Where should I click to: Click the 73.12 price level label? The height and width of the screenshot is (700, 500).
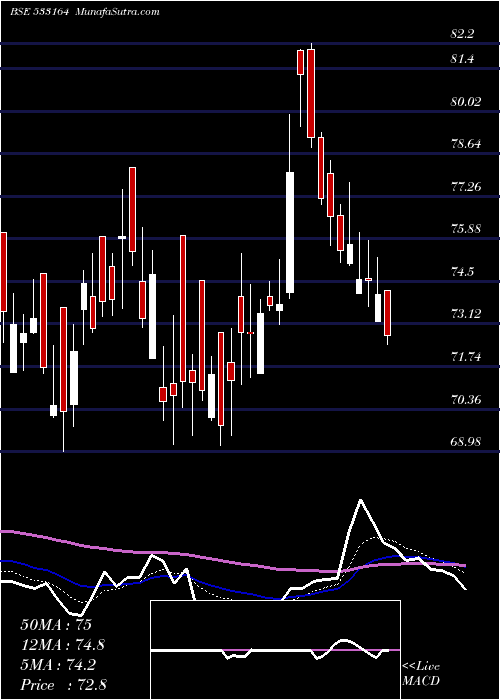(466, 314)
